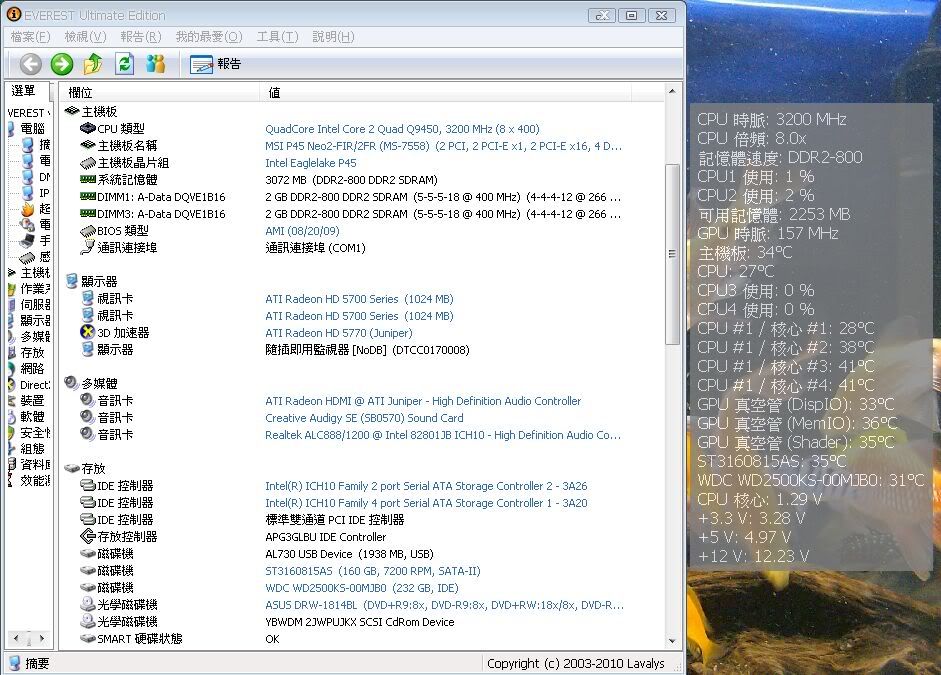
Task: Select DirectX in the sidebar tree
Action: (x=35, y=385)
